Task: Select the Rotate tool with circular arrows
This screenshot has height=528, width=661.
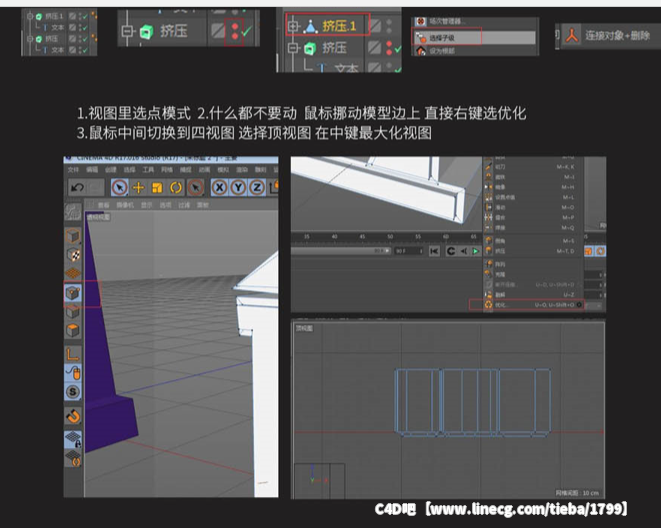Action: 176,187
